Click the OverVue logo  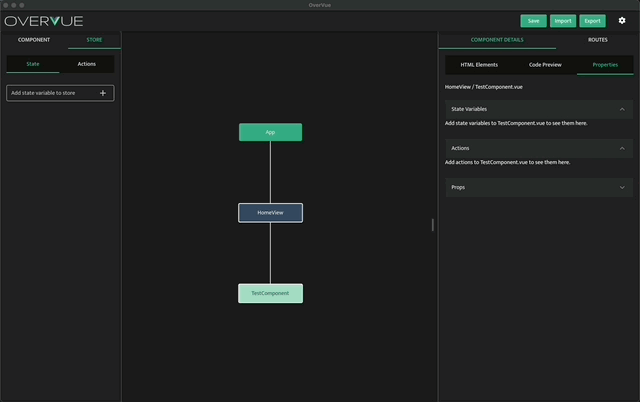[44, 21]
